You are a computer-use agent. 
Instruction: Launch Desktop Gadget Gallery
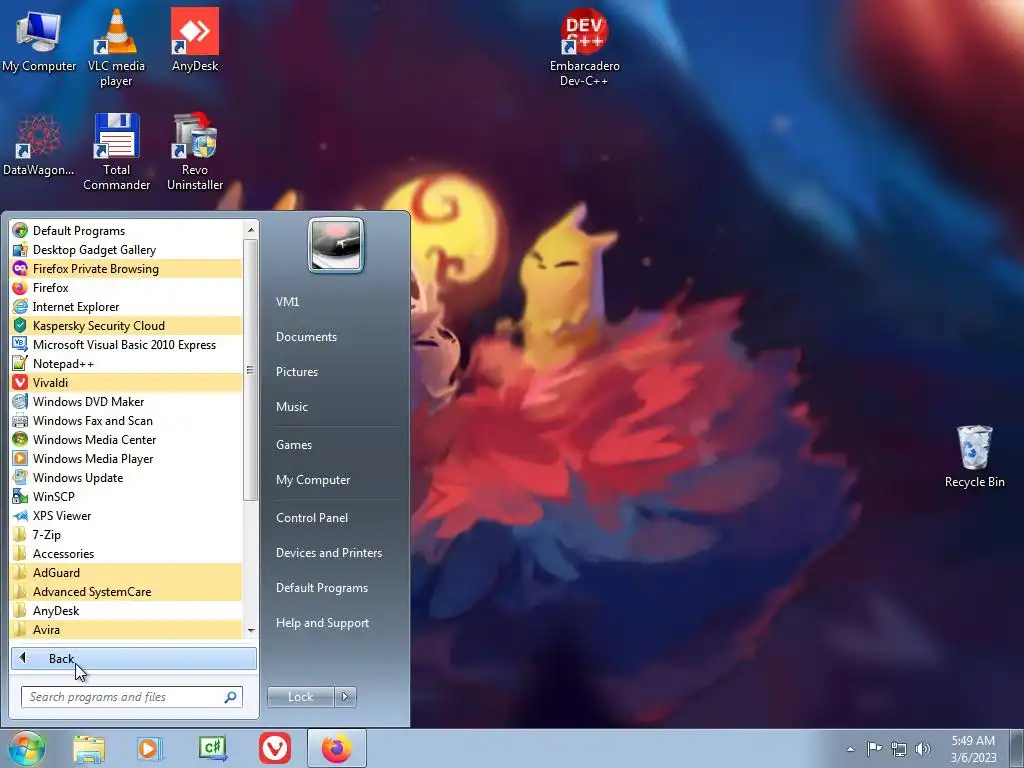[x=127, y=249]
